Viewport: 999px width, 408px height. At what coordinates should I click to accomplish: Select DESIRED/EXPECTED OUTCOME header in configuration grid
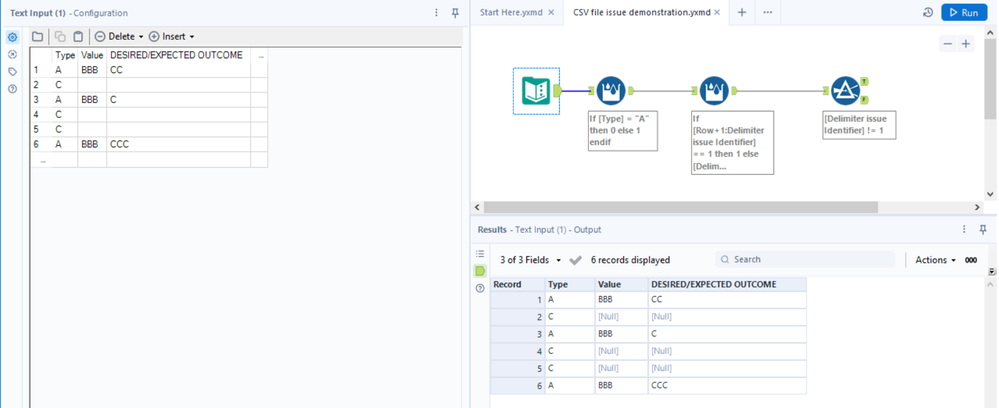pyautogui.click(x=178, y=55)
